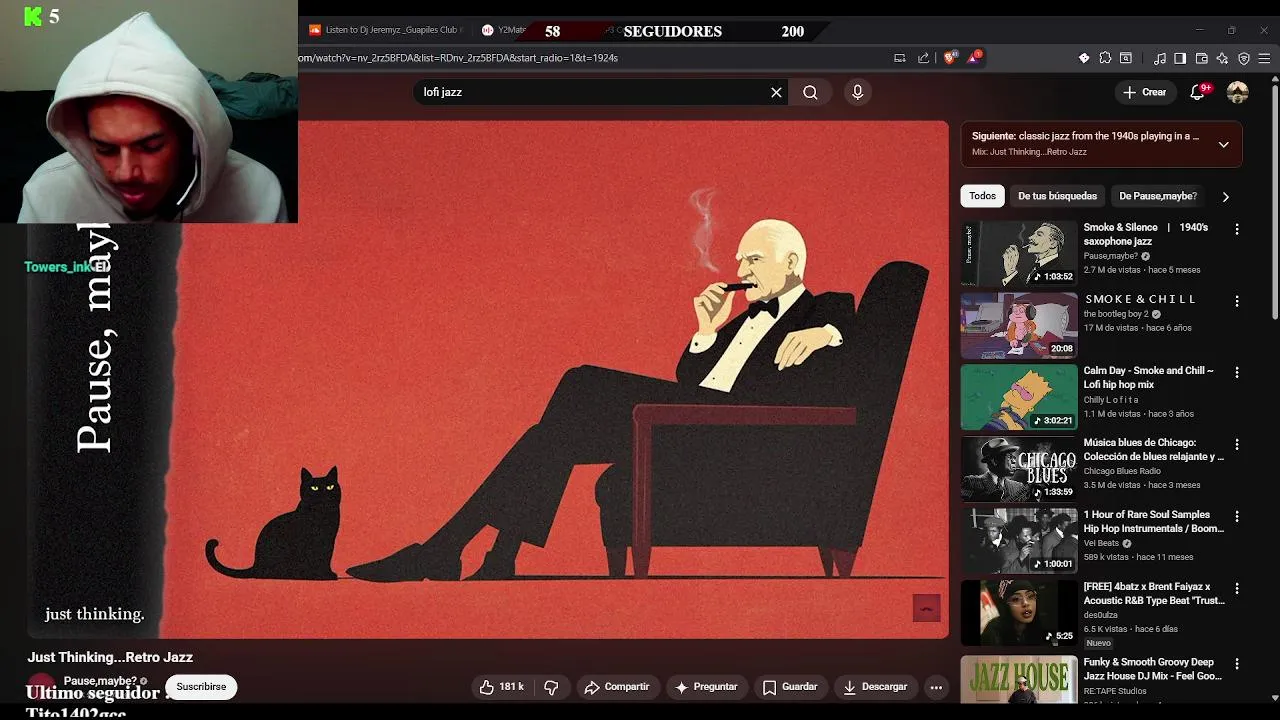
Task: Open 1 Hour of Rare Soul Samples thumbnail
Action: tap(1019, 541)
